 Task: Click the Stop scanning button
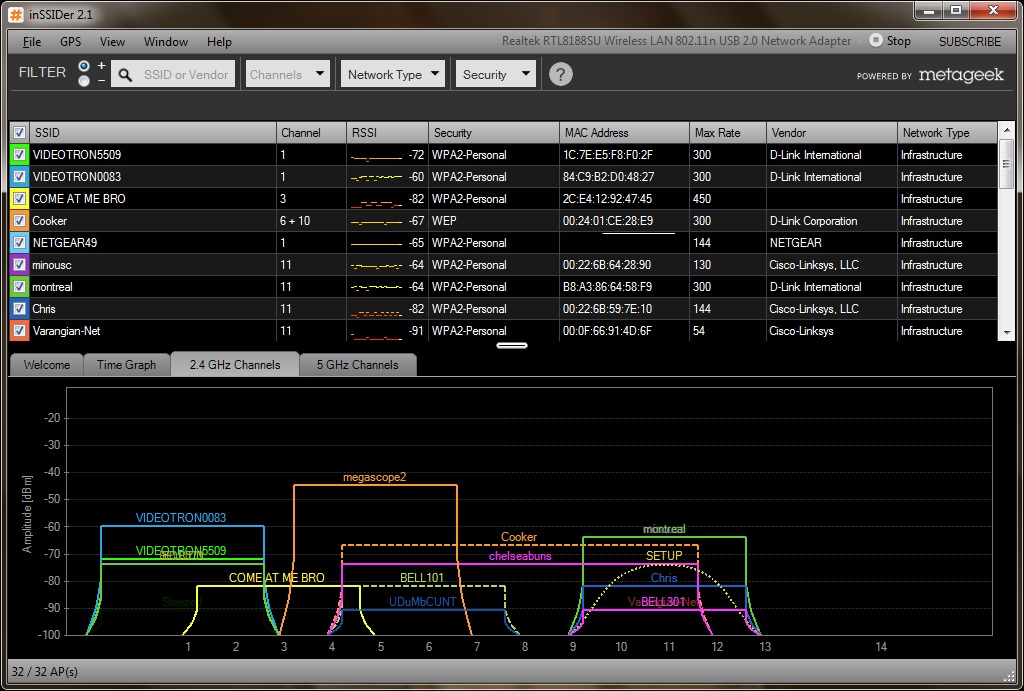pyautogui.click(x=889, y=41)
